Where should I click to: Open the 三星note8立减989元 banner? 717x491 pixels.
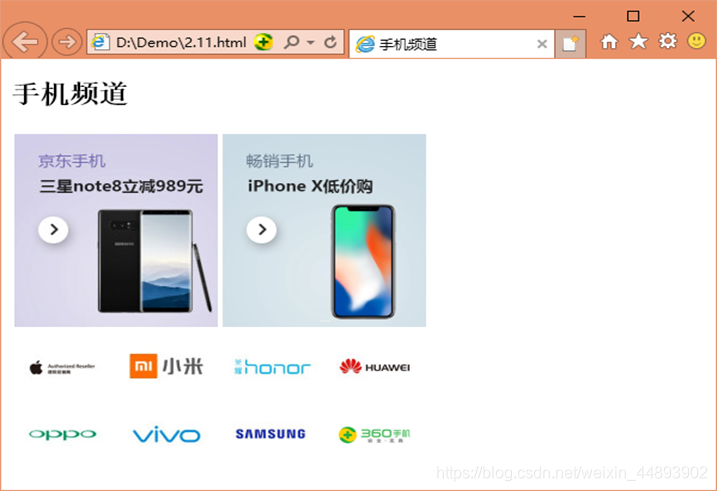point(116,230)
